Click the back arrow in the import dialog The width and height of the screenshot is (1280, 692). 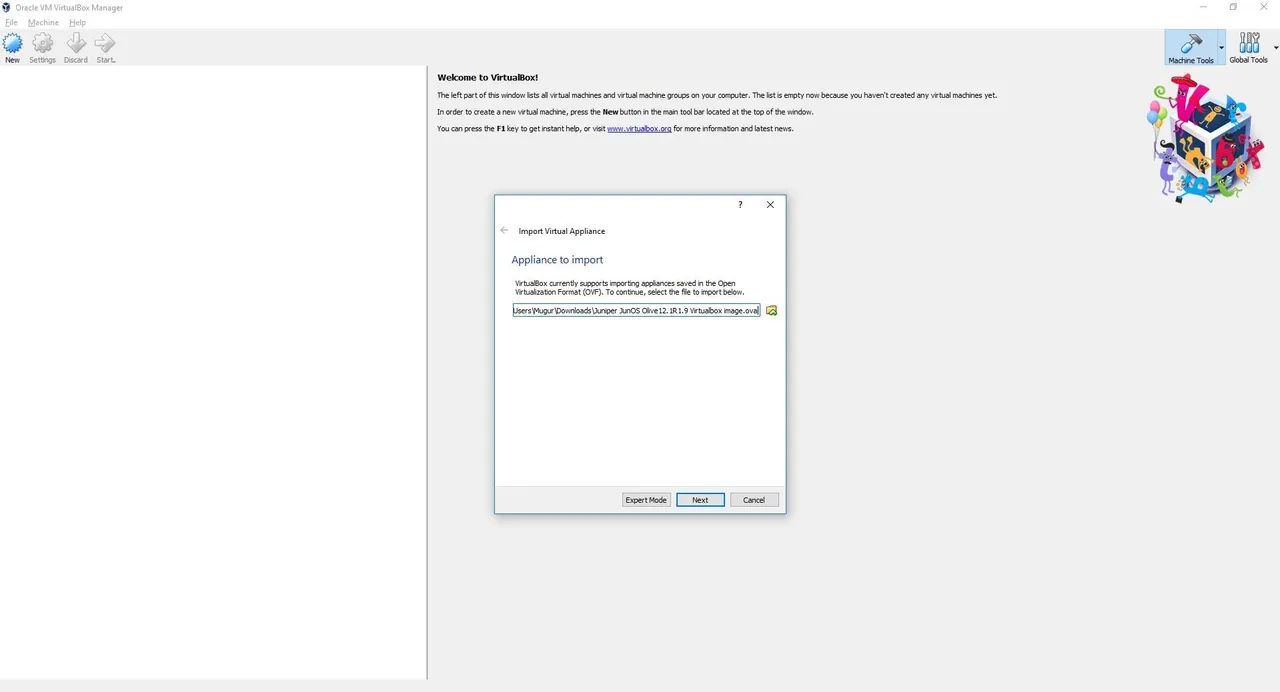click(504, 231)
